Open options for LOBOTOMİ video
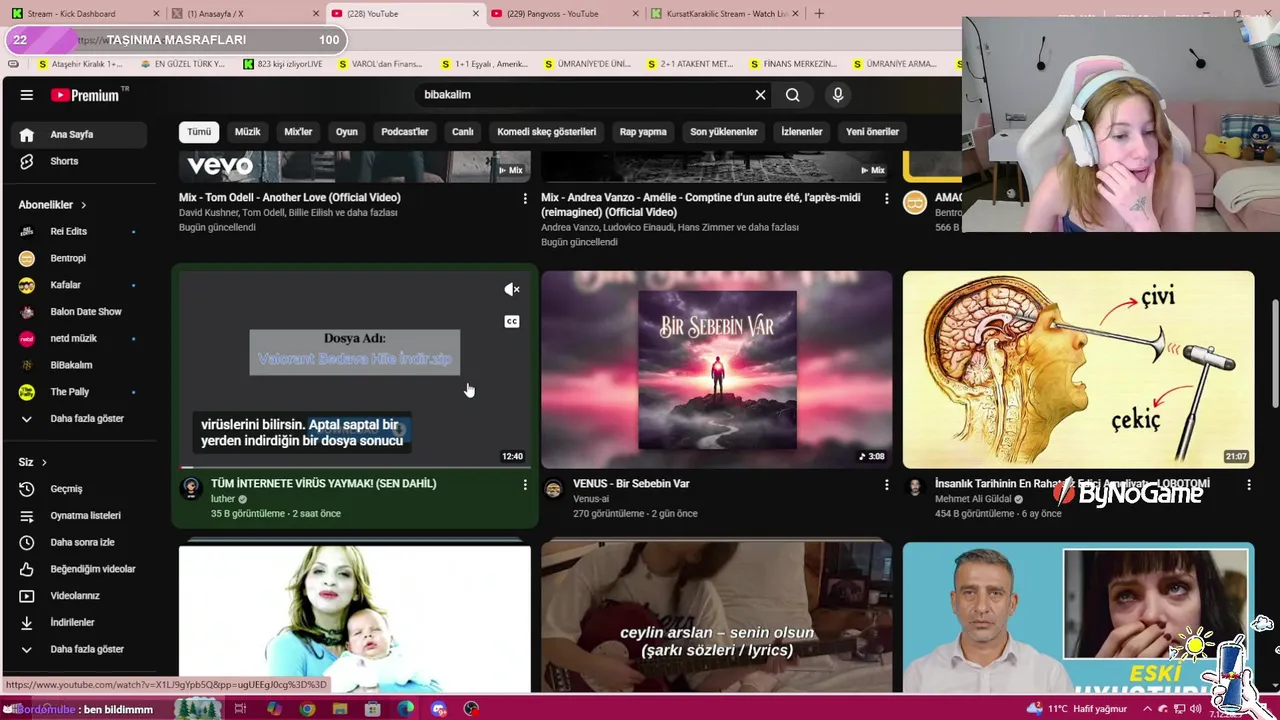Image resolution: width=1280 pixels, height=720 pixels. [1248, 485]
